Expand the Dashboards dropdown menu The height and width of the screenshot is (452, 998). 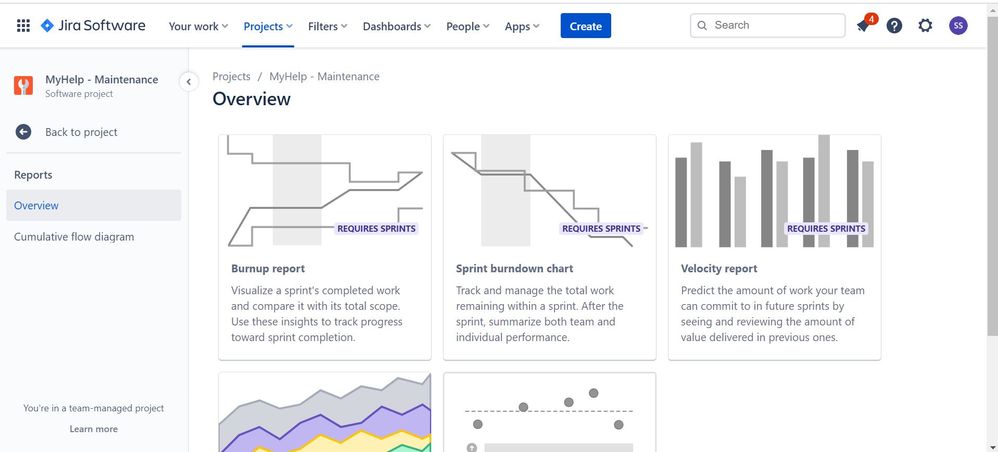click(397, 26)
